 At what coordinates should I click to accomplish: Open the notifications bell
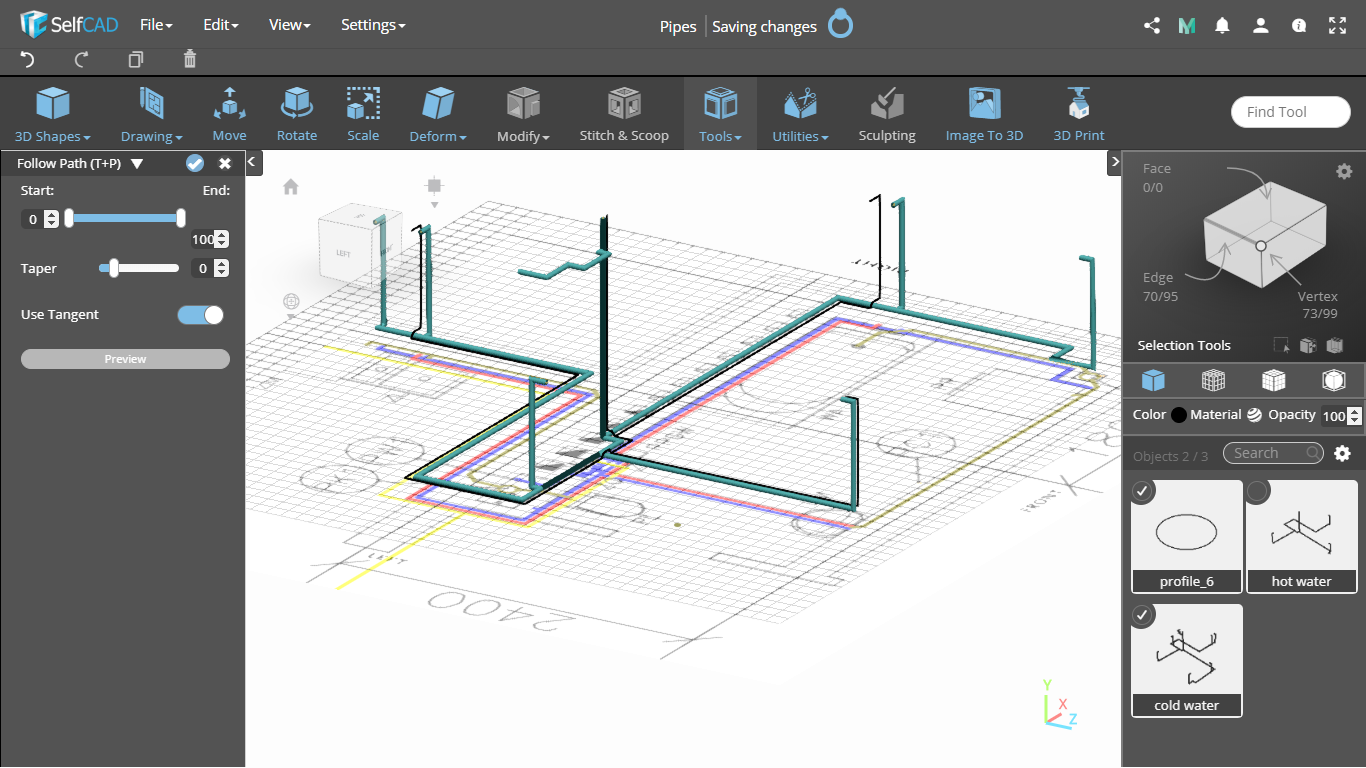click(1222, 26)
